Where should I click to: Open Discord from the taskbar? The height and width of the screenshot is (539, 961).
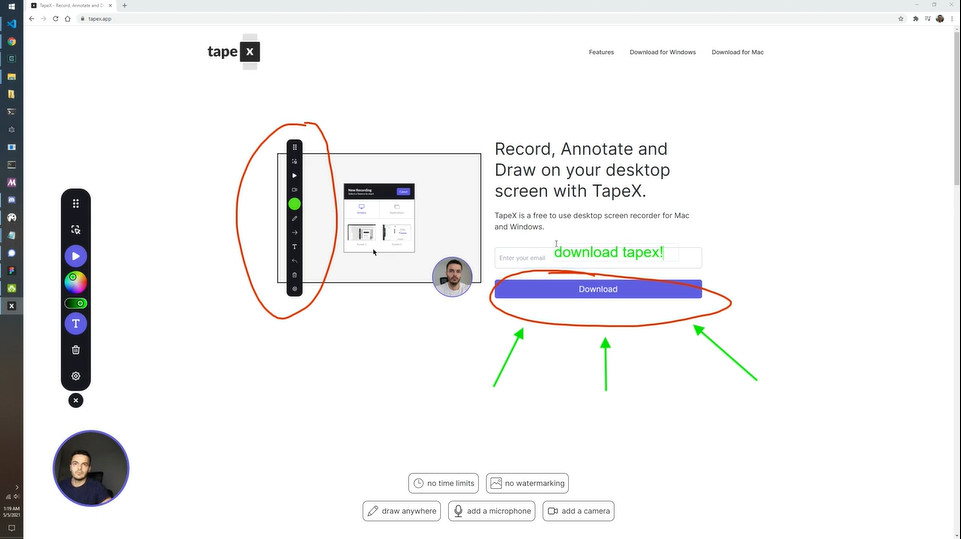tap(12, 200)
